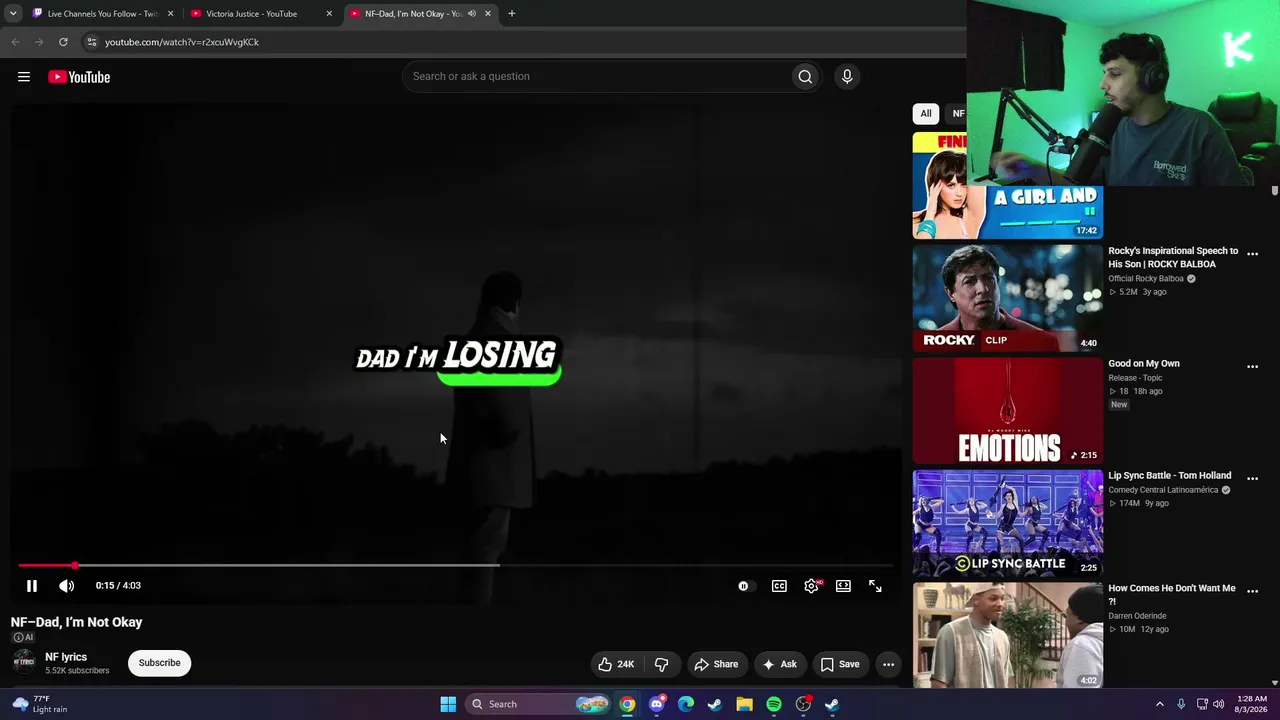Switch player to theater mode
Viewport: 1280px width, 720px height.
843,586
